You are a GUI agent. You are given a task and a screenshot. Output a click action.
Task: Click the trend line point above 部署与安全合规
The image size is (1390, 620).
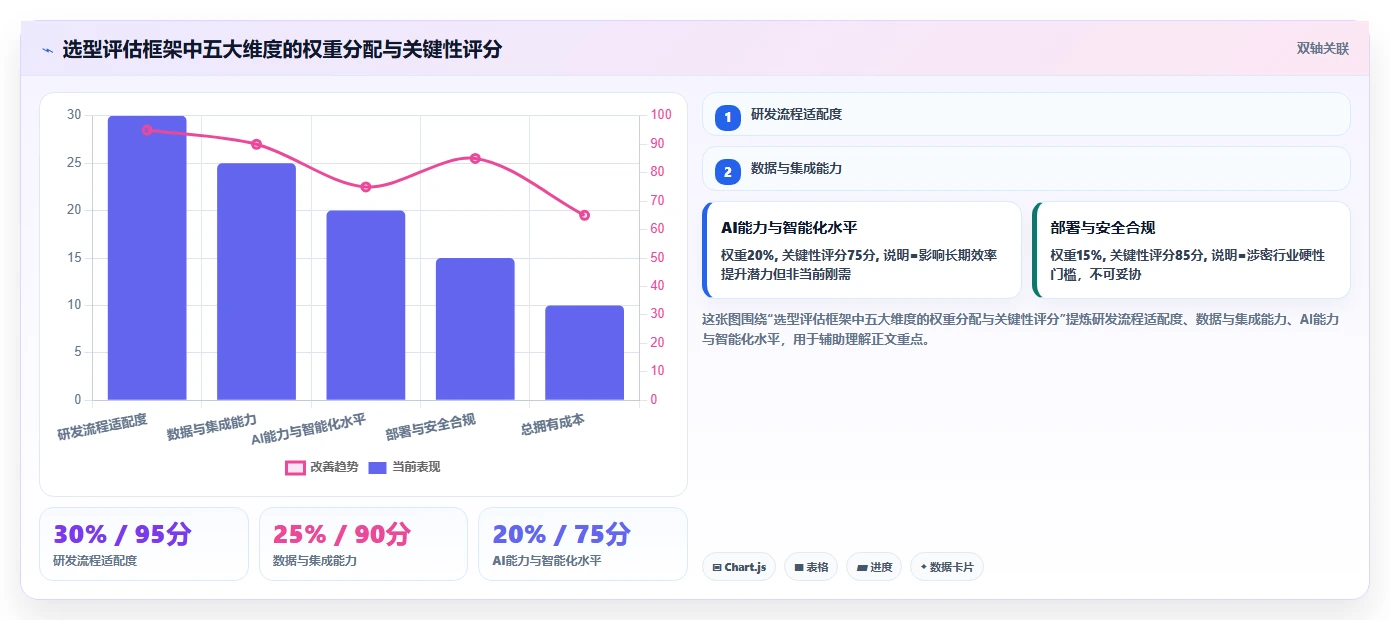tap(475, 158)
